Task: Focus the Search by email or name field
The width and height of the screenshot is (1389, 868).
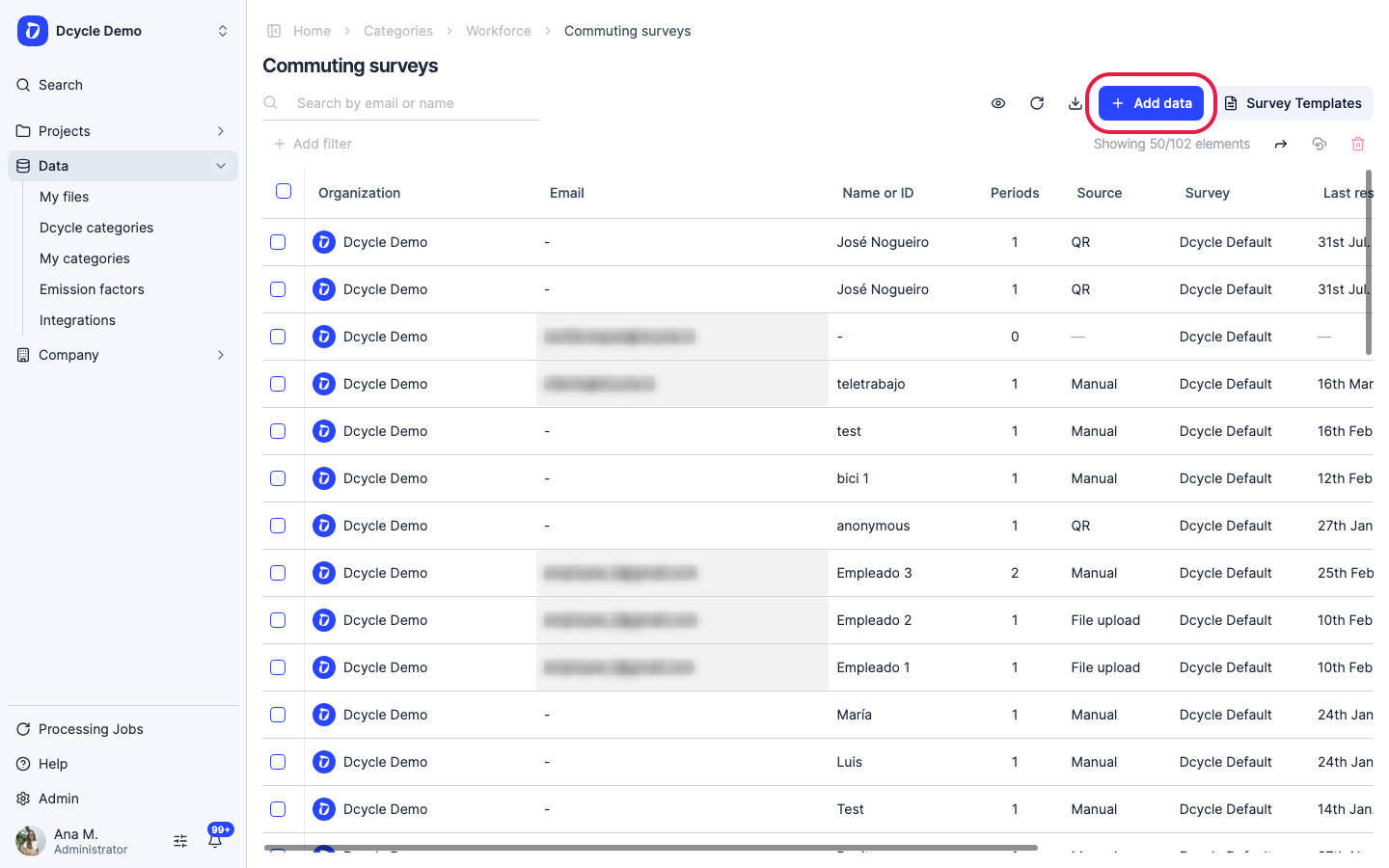Action: click(x=401, y=103)
